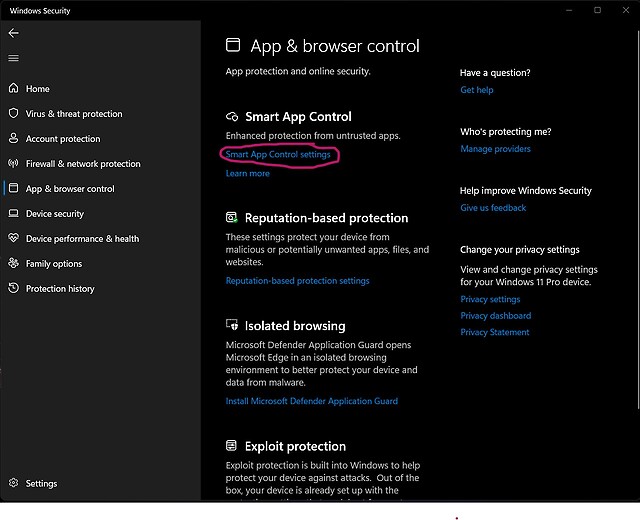Open the Settings gear in sidebar
The image size is (640, 520).
click(x=14, y=484)
